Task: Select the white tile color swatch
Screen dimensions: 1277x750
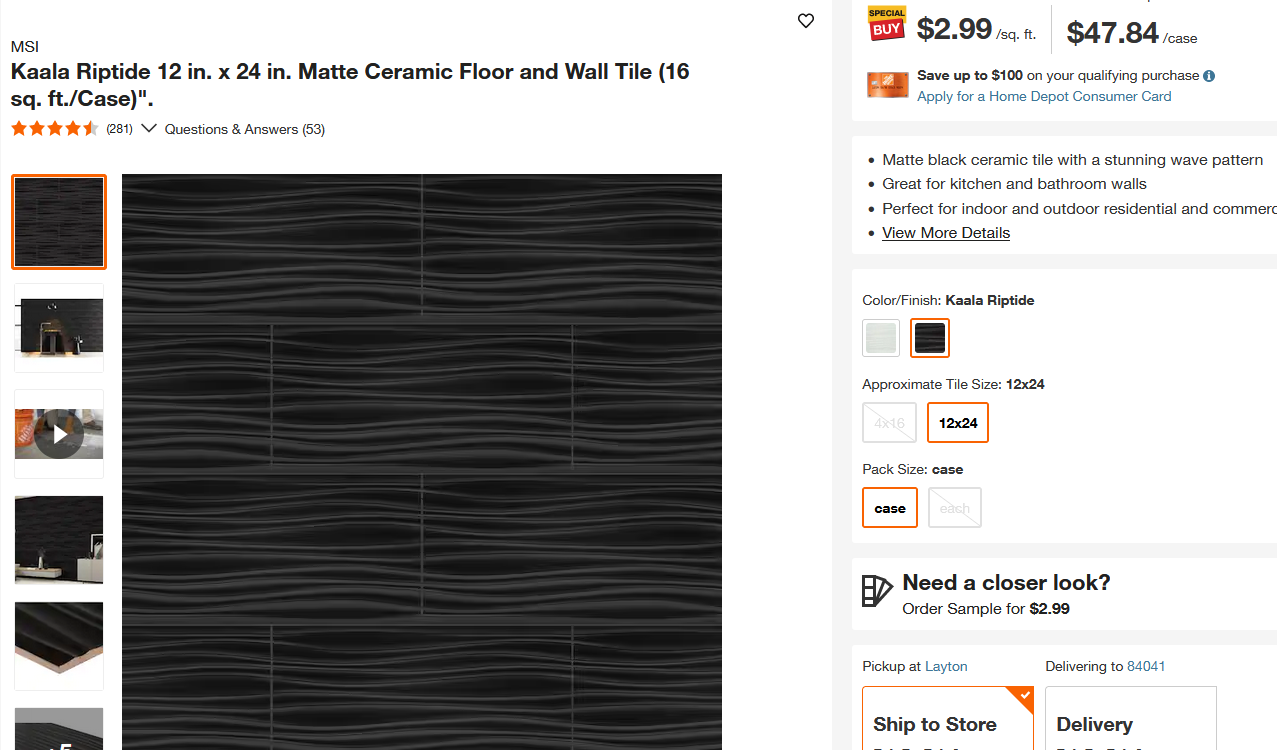Action: pyautogui.click(x=880, y=337)
